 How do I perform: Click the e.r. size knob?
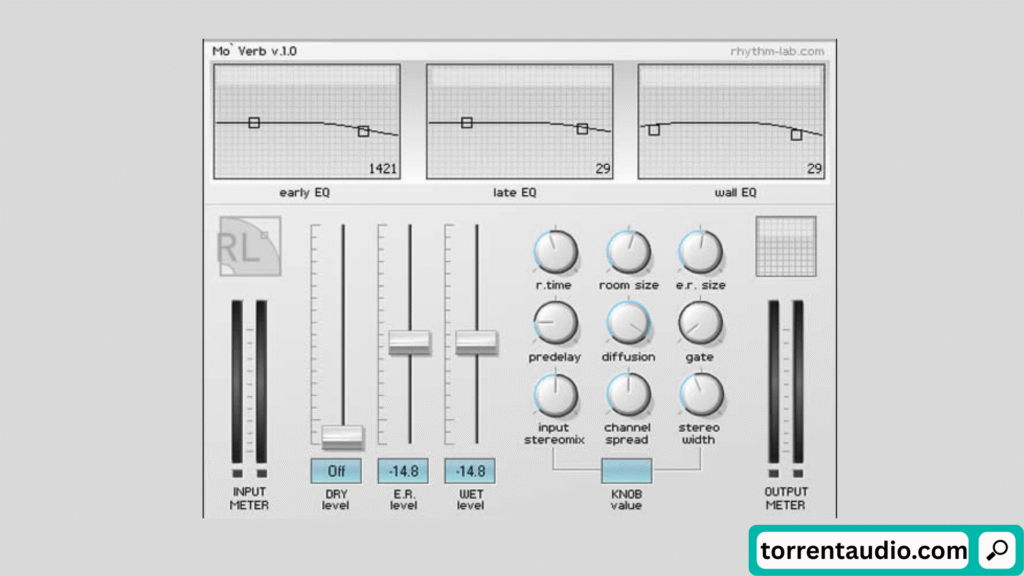(700, 252)
